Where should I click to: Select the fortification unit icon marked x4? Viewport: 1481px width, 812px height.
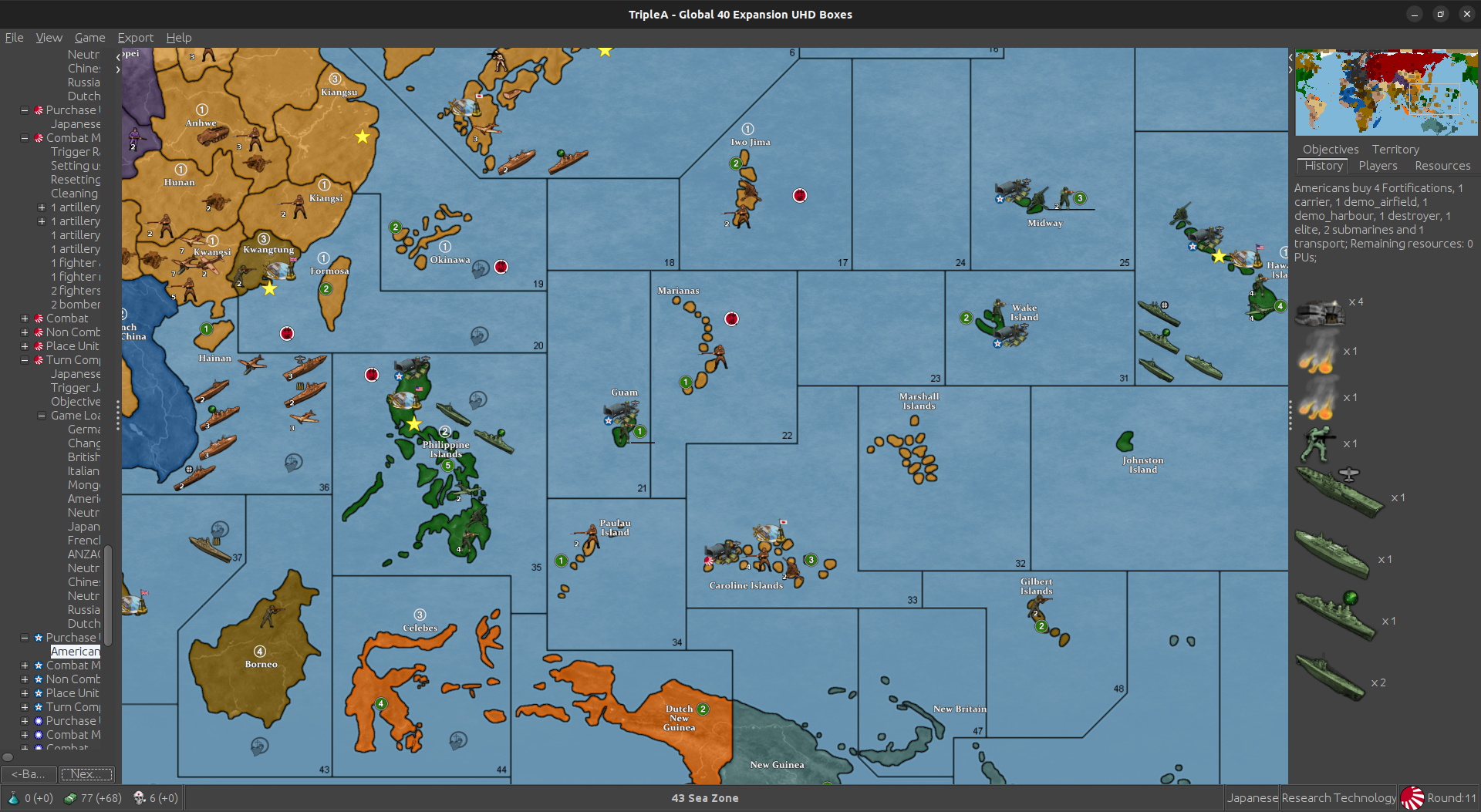pos(1320,312)
